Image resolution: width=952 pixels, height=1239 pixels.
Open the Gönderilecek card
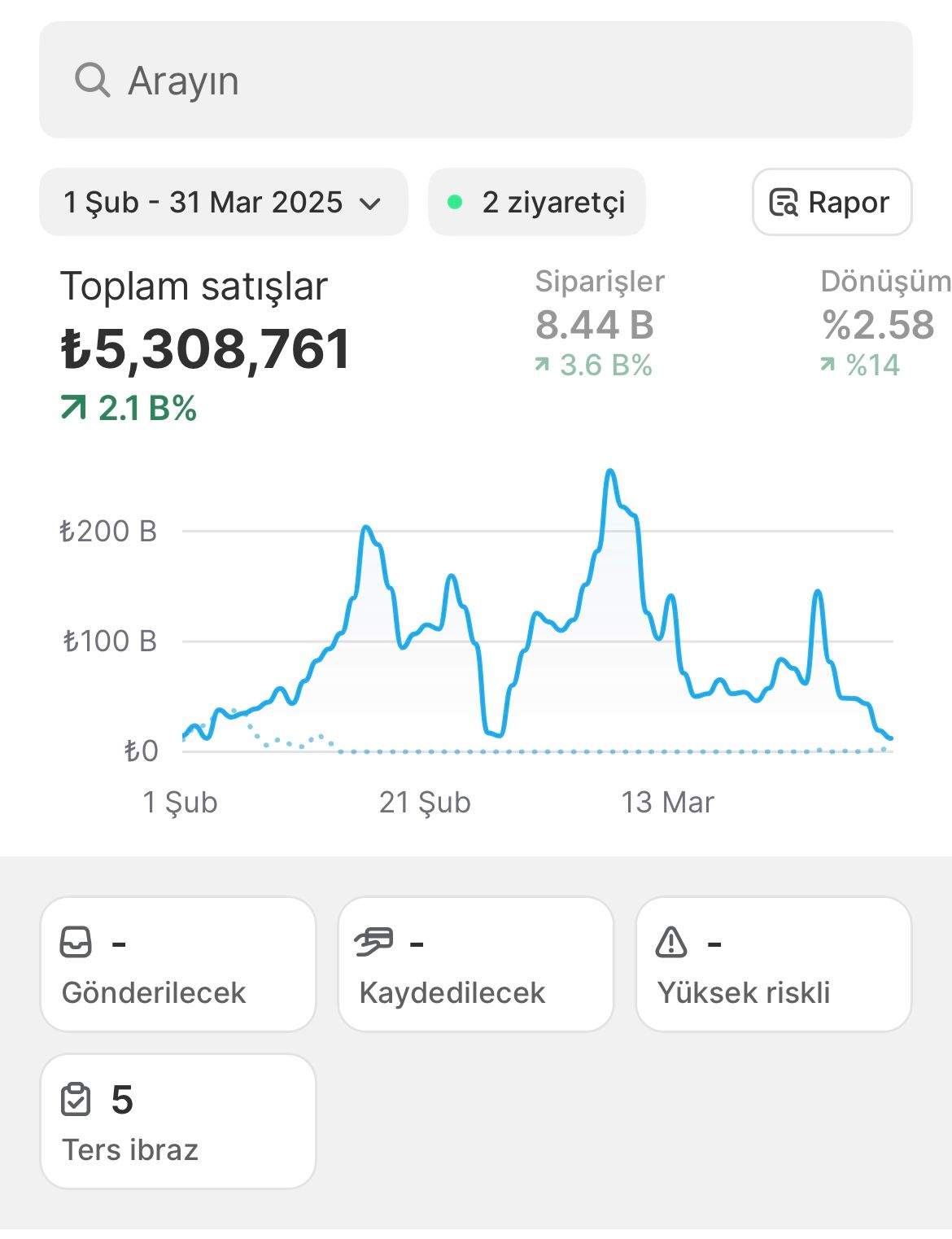[x=178, y=965]
